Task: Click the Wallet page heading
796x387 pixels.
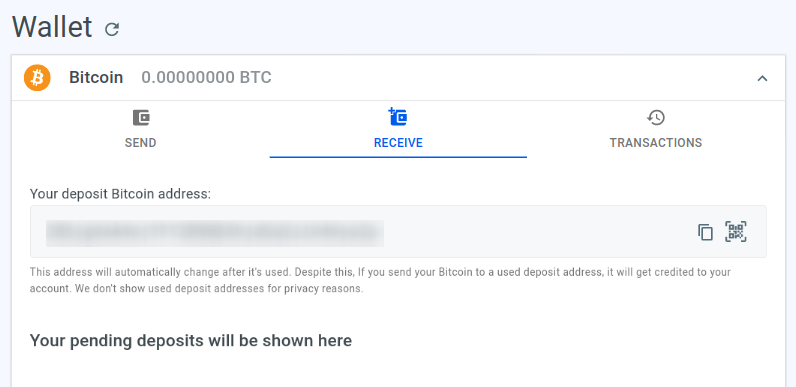Action: coord(52,26)
